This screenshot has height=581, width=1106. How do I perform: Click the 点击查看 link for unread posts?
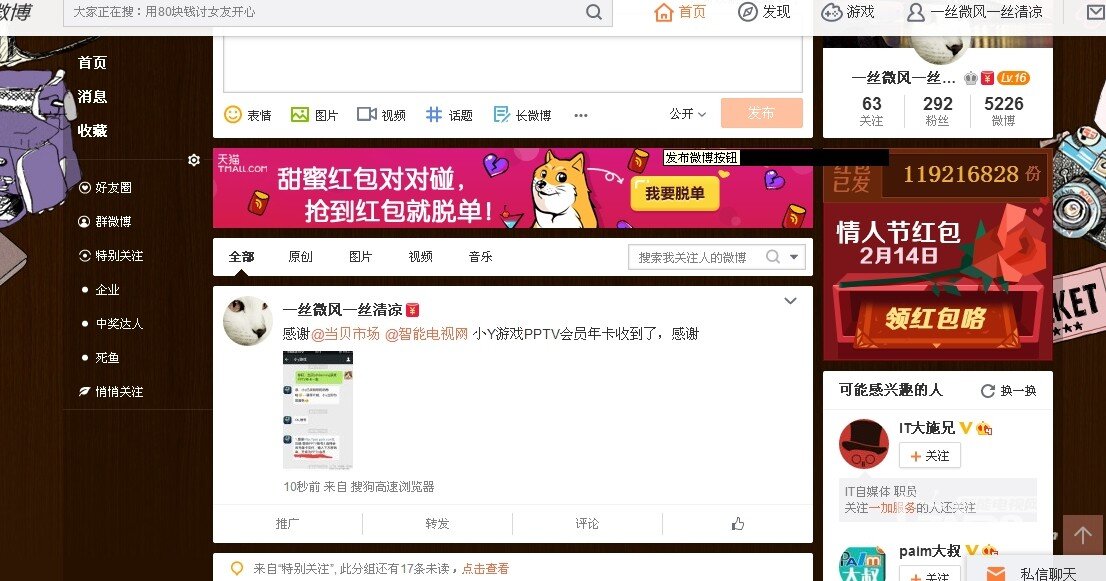[x=485, y=568]
